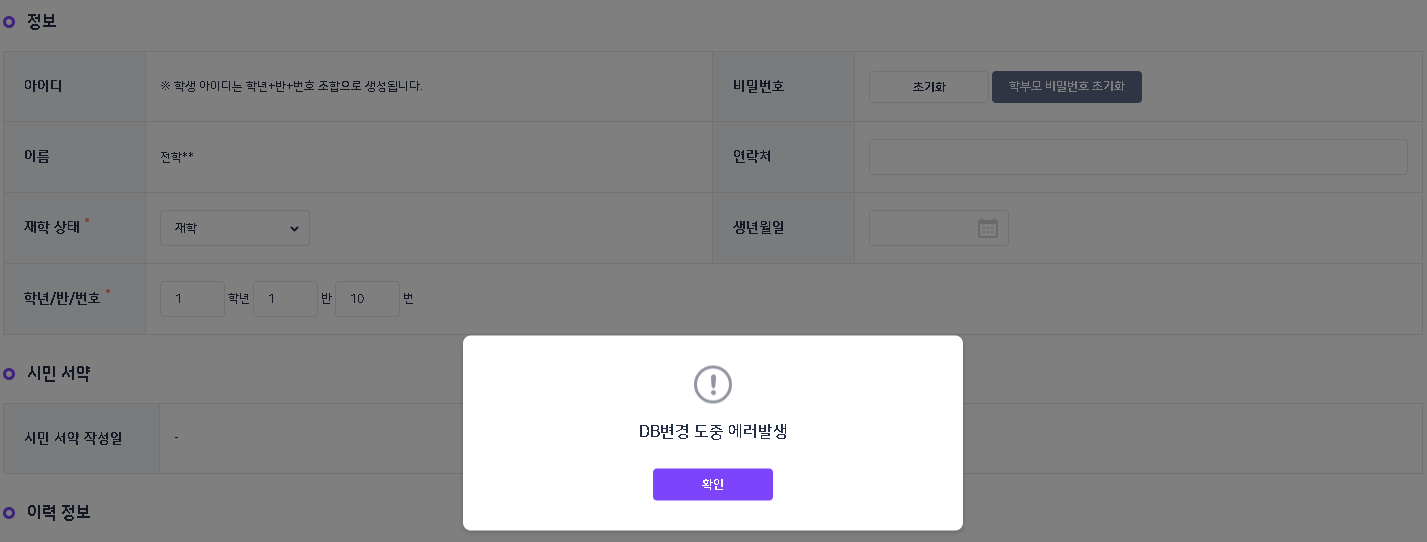Click the 학년 number input showing 1
1427x542 pixels.
point(192,299)
